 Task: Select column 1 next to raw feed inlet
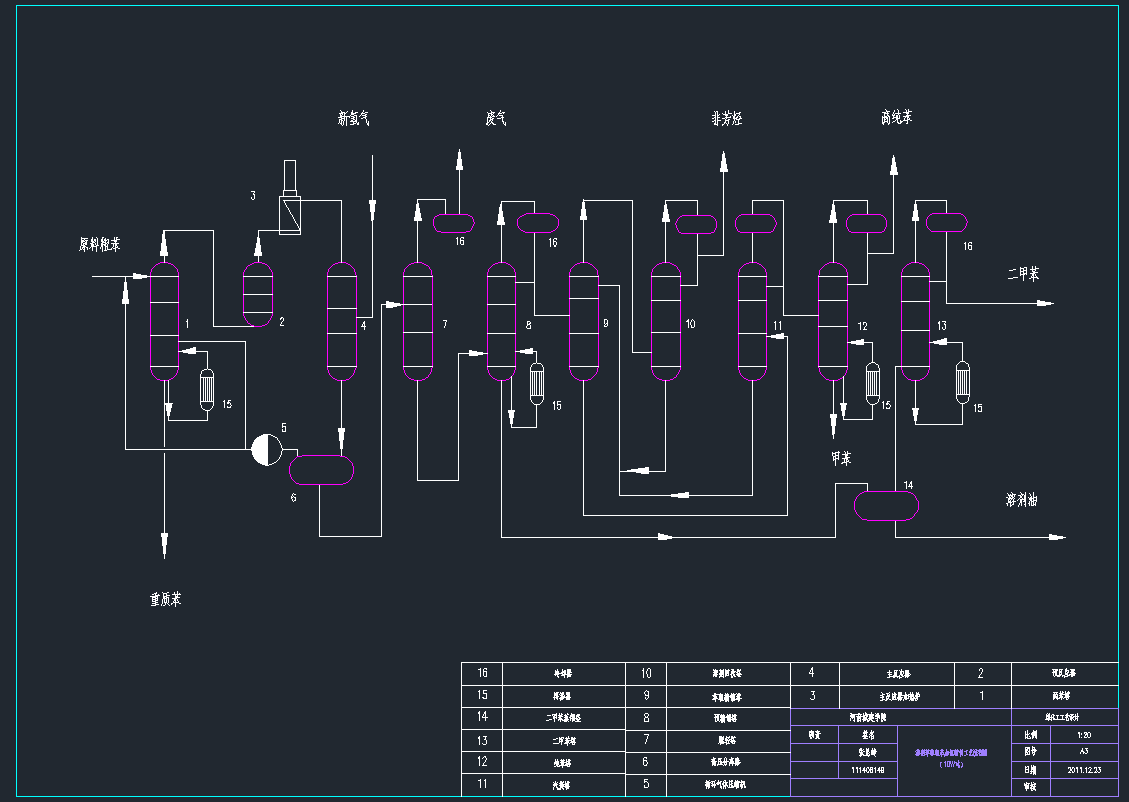point(164,322)
